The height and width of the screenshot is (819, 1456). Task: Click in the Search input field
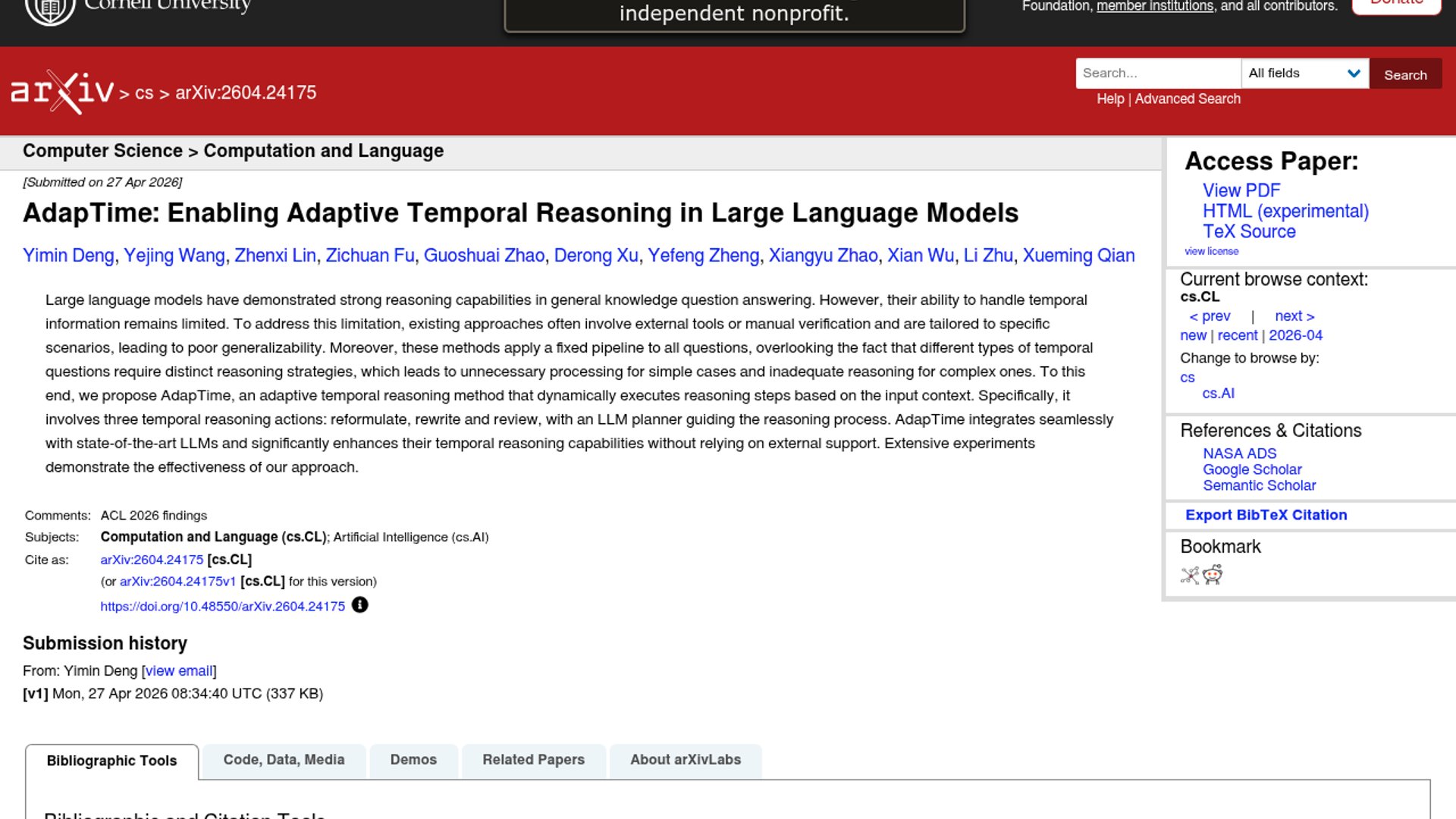click(x=1157, y=74)
